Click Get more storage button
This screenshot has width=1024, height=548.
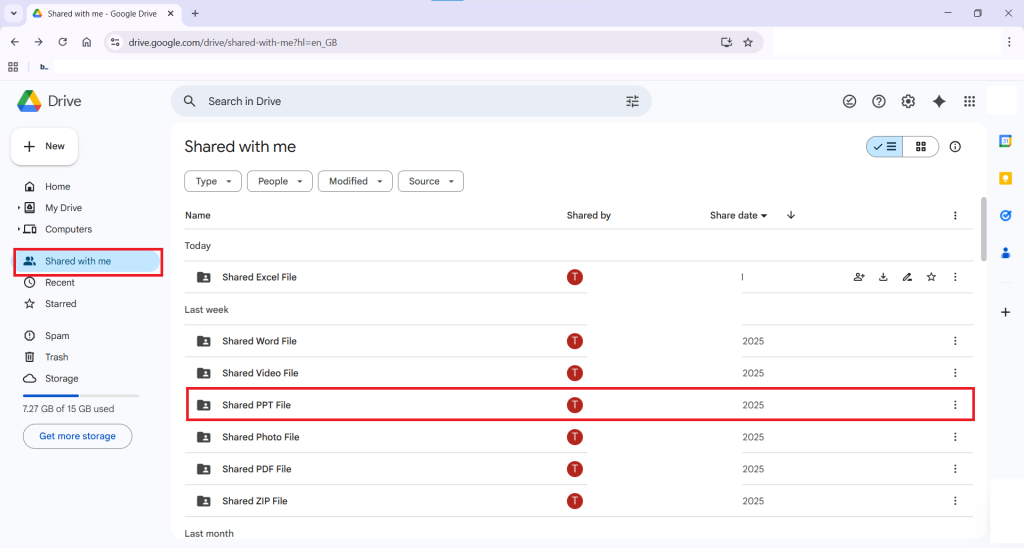pyautogui.click(x=77, y=436)
